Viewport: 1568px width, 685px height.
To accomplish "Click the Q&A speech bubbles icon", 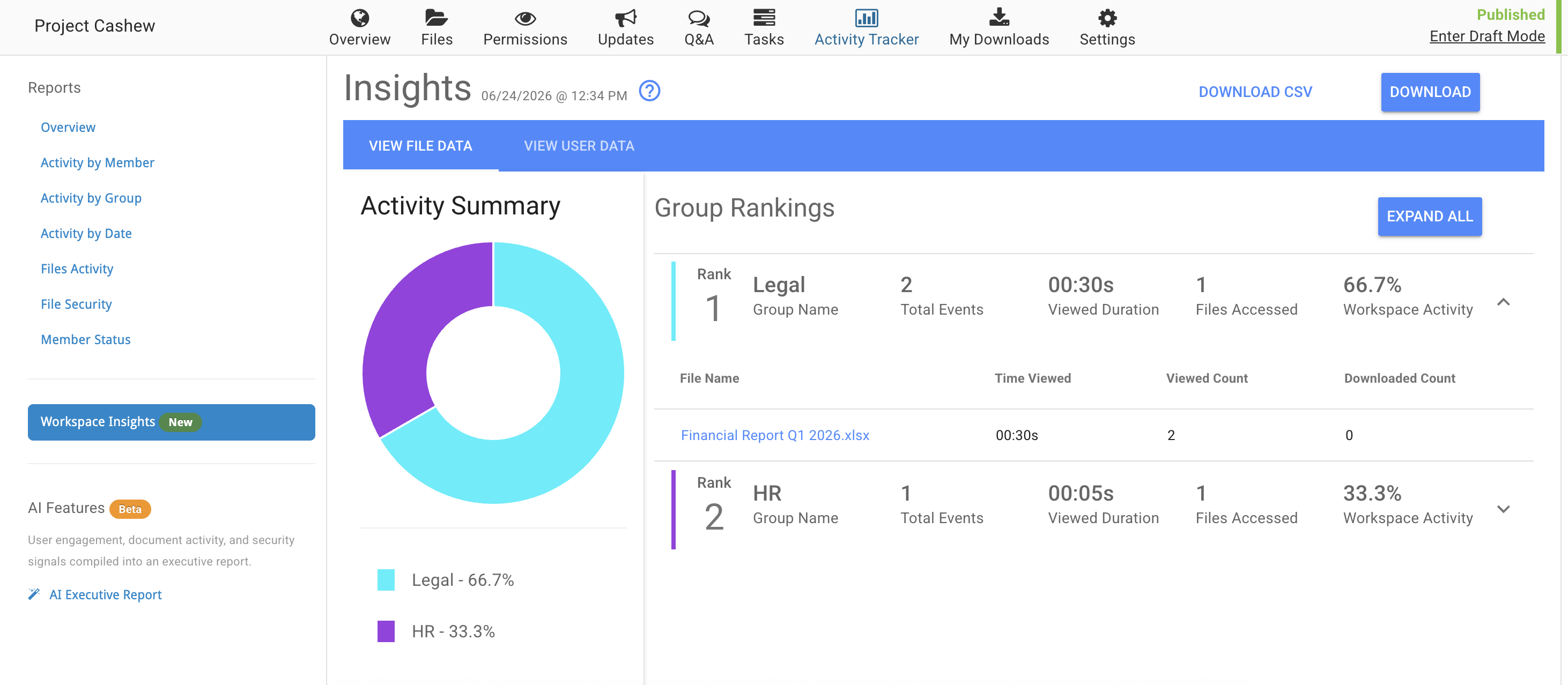I will [x=699, y=18].
